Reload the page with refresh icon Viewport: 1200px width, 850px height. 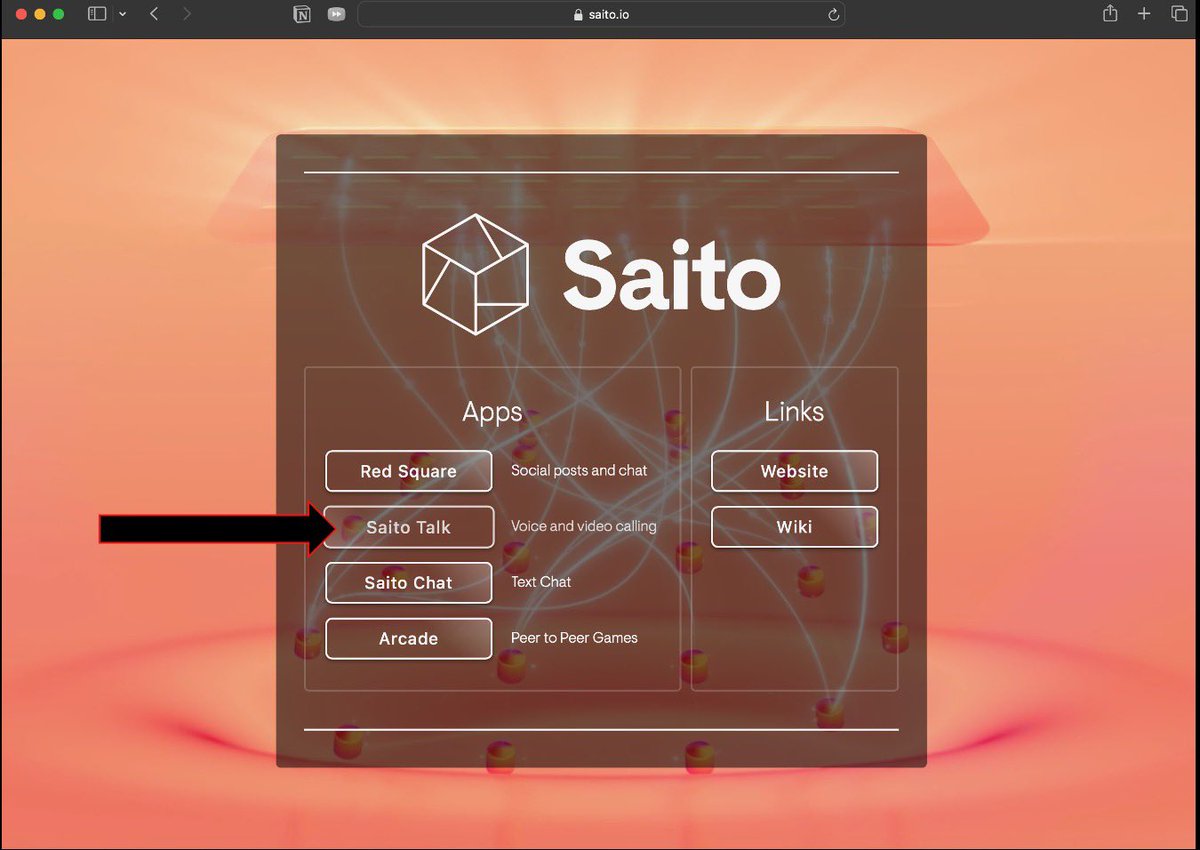coord(833,14)
